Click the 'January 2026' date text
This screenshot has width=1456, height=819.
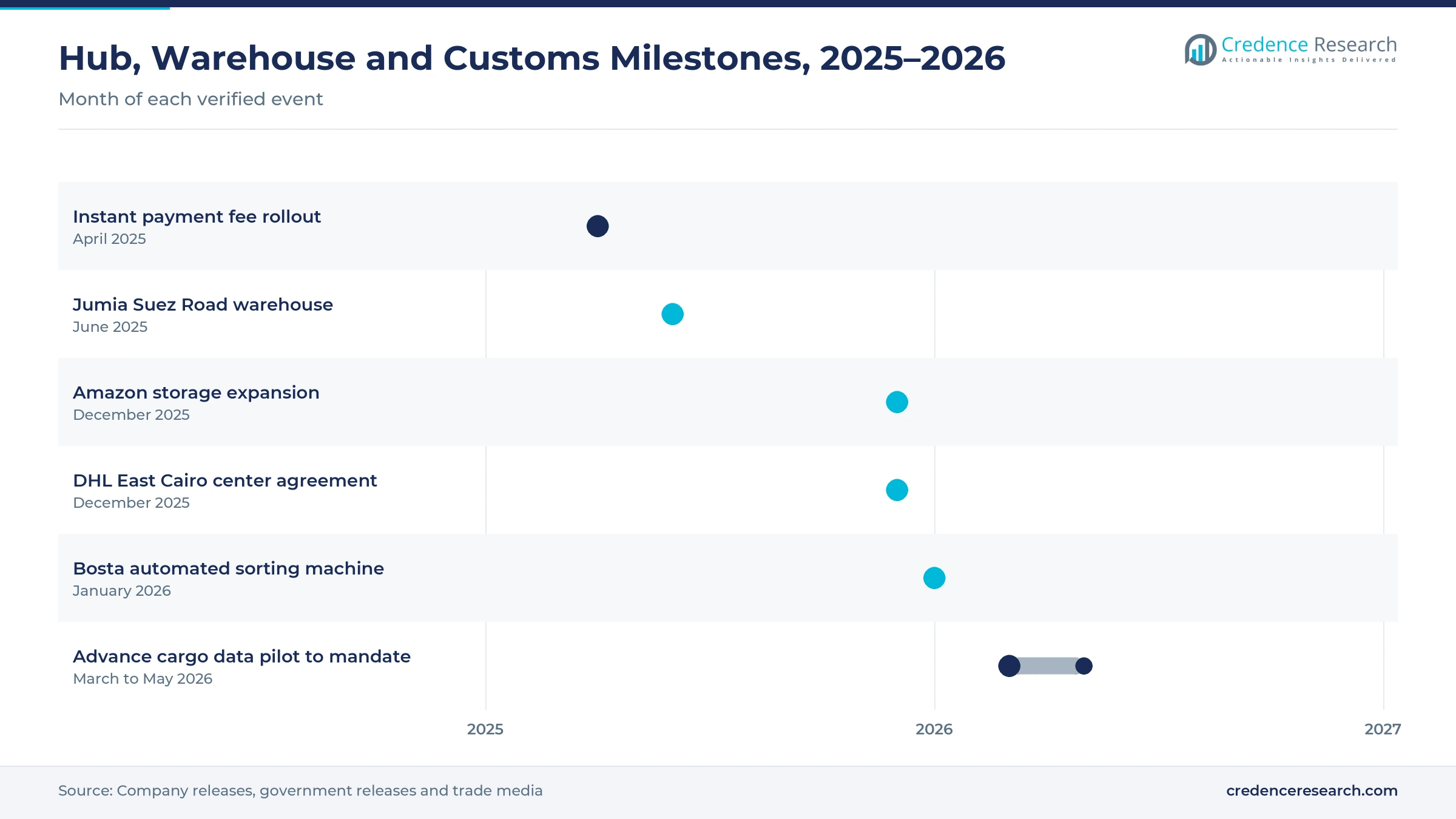[121, 591]
